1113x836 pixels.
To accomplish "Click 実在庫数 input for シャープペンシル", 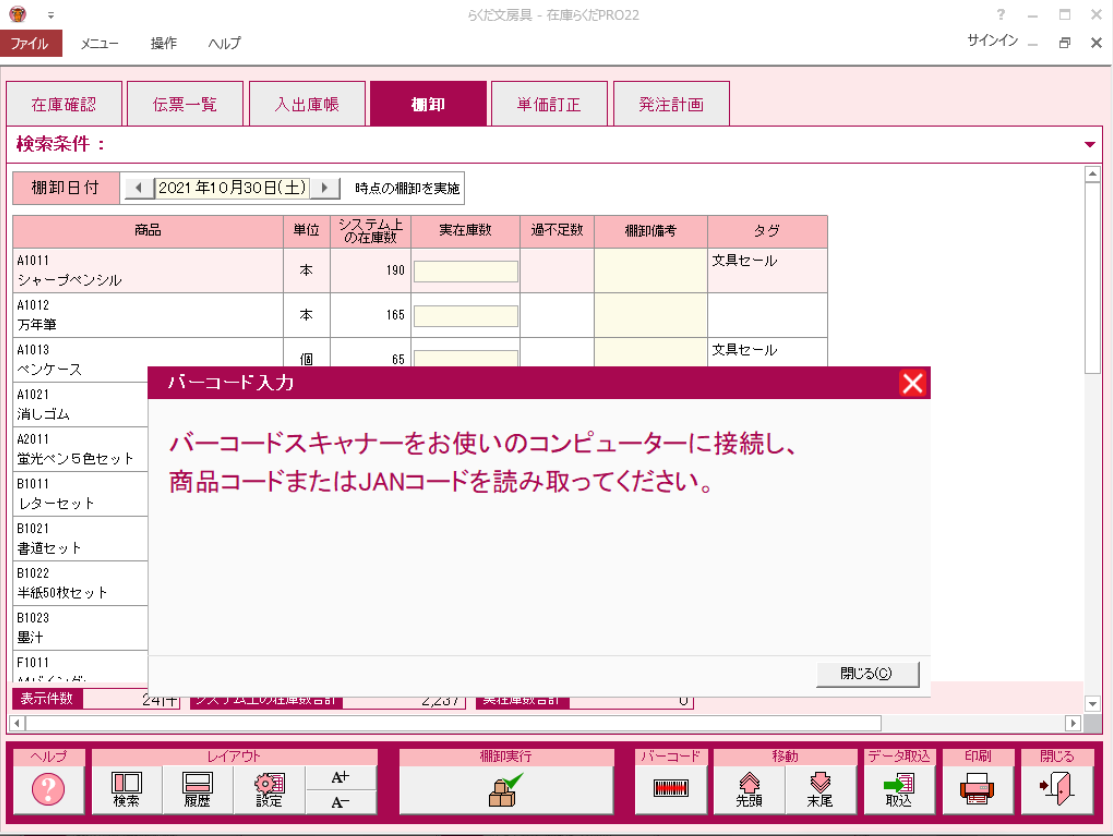I will pyautogui.click(x=466, y=271).
